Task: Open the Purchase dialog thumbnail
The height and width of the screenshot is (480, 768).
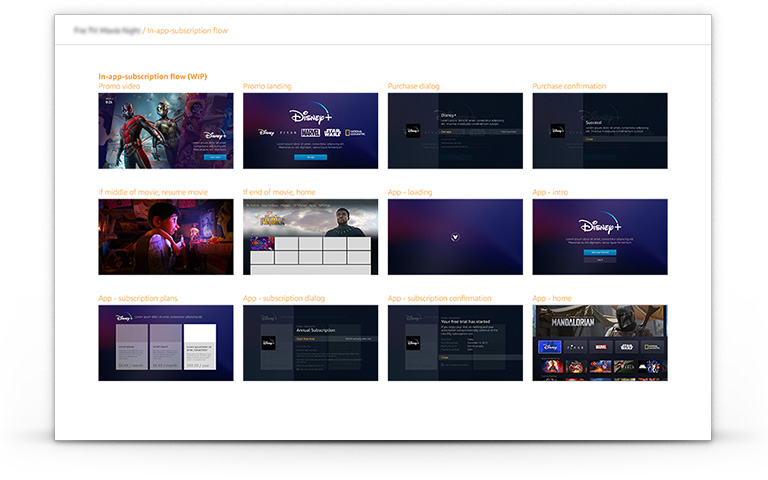Action: [x=455, y=131]
